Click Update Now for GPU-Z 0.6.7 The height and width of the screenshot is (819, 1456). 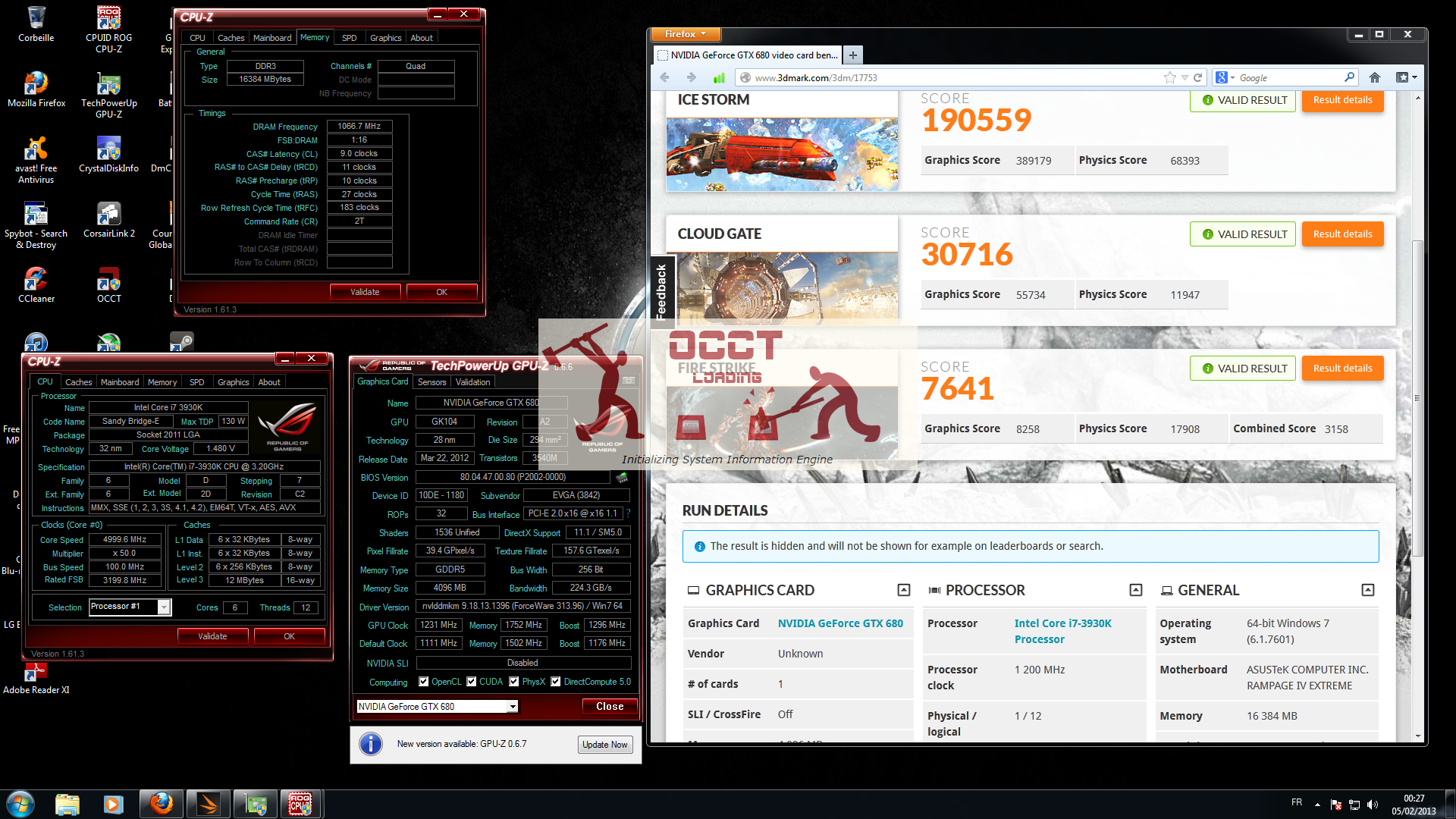(x=605, y=745)
